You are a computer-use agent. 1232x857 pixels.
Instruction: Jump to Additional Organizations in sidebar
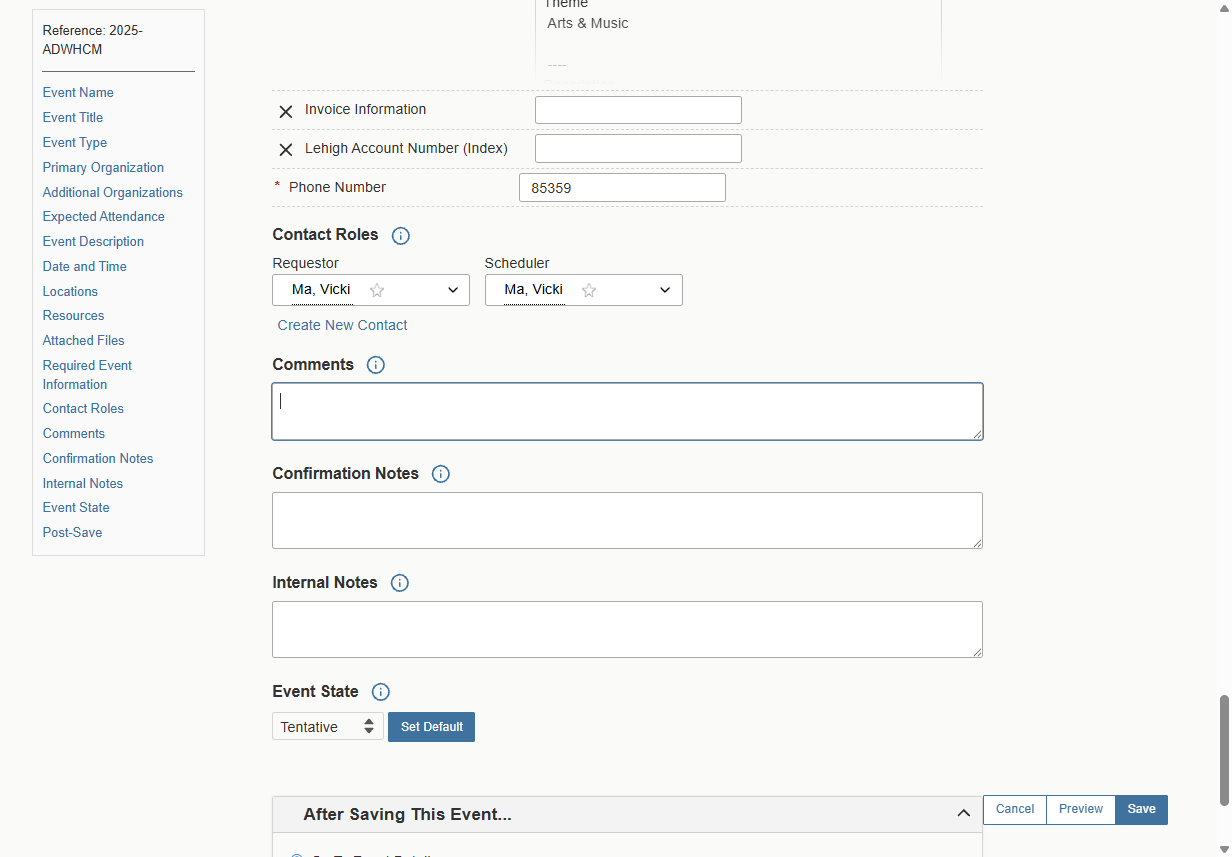(113, 192)
